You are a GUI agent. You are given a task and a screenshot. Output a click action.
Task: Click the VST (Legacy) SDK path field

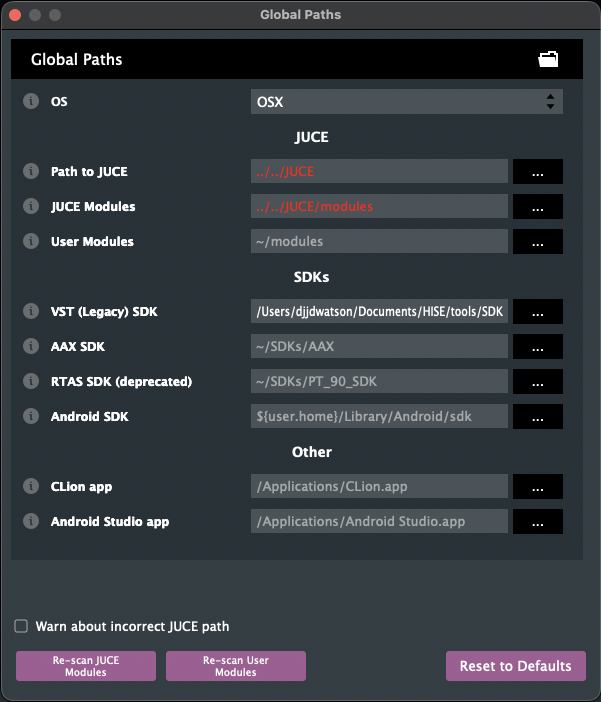coord(380,312)
